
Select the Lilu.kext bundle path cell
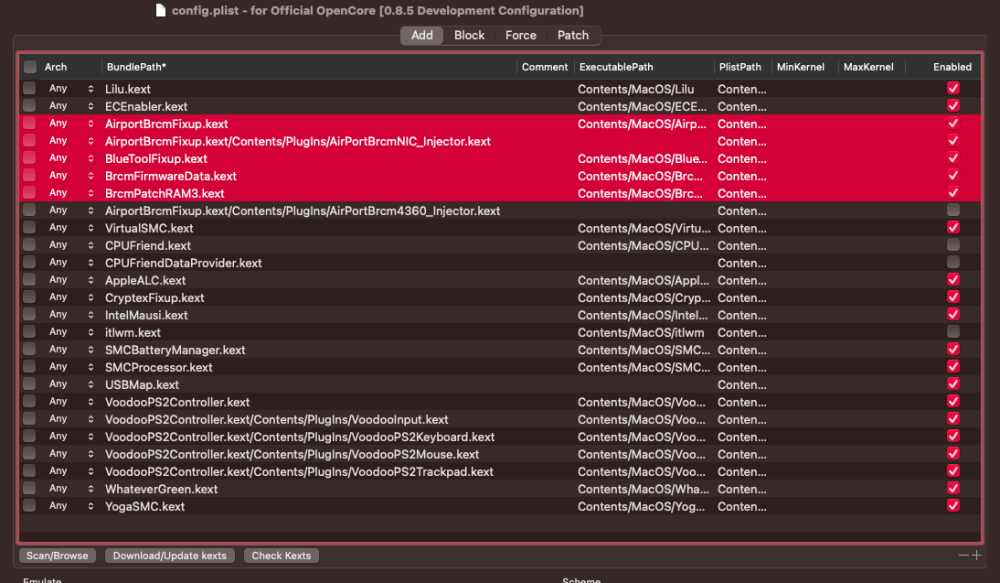click(x=128, y=89)
